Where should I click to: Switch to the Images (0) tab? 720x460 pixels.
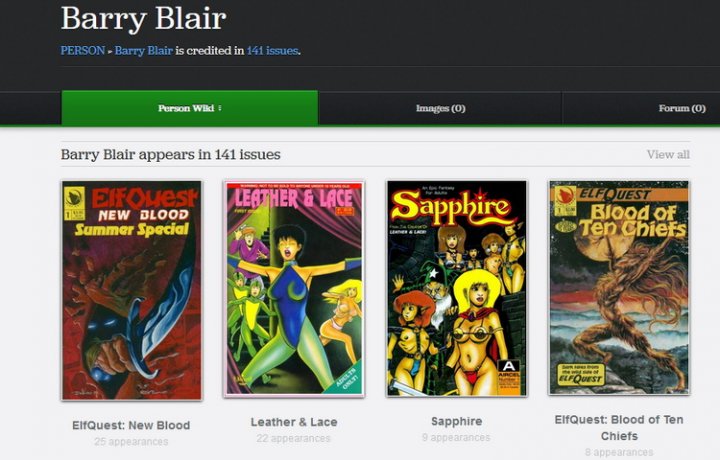click(x=440, y=108)
